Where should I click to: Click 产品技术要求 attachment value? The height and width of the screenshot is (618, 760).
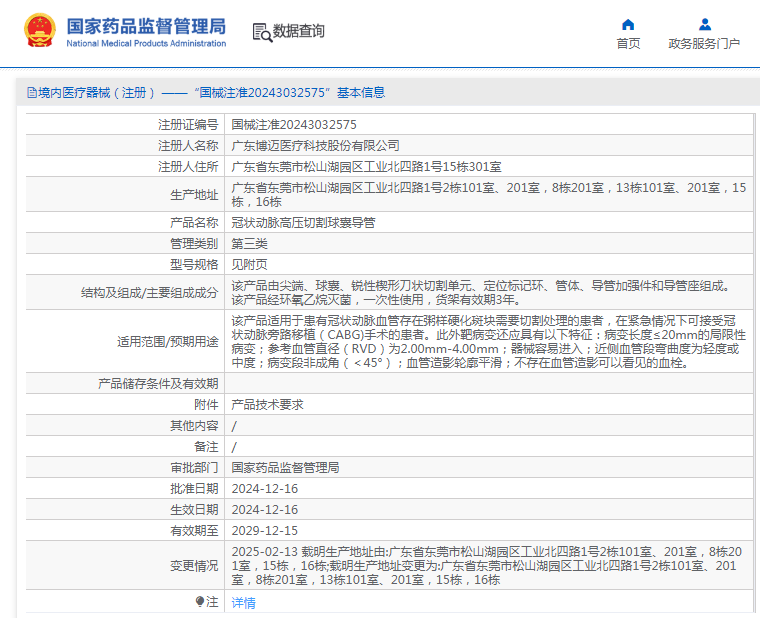point(267,405)
